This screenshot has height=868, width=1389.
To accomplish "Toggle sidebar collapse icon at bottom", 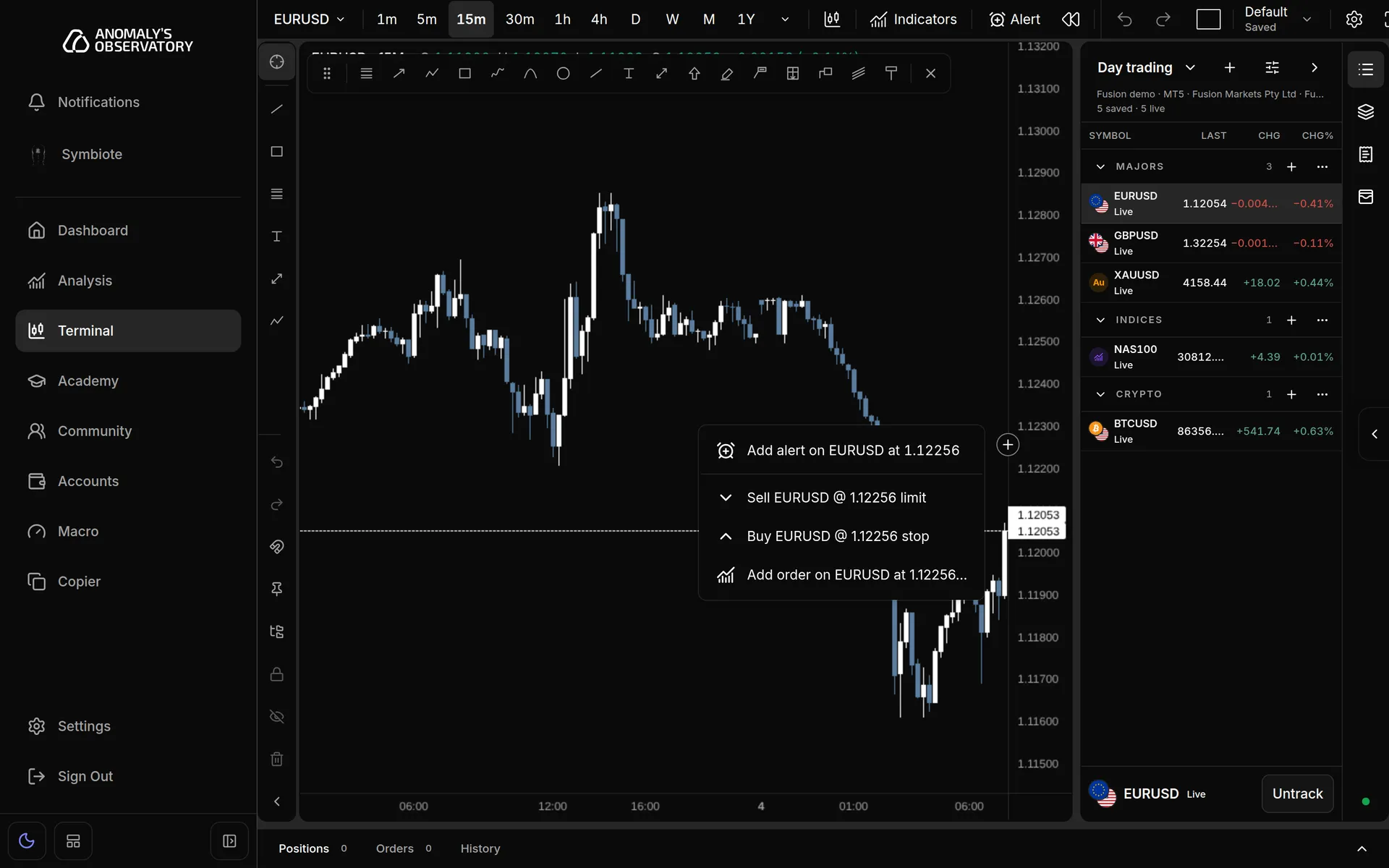I will (229, 841).
